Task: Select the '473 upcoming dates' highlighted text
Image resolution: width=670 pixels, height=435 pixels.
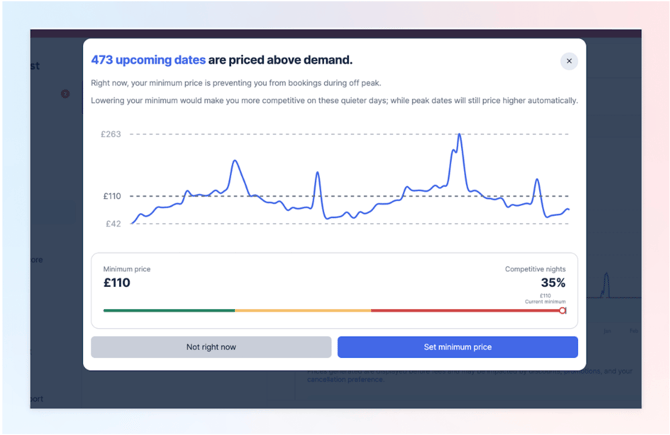Action: [148, 60]
